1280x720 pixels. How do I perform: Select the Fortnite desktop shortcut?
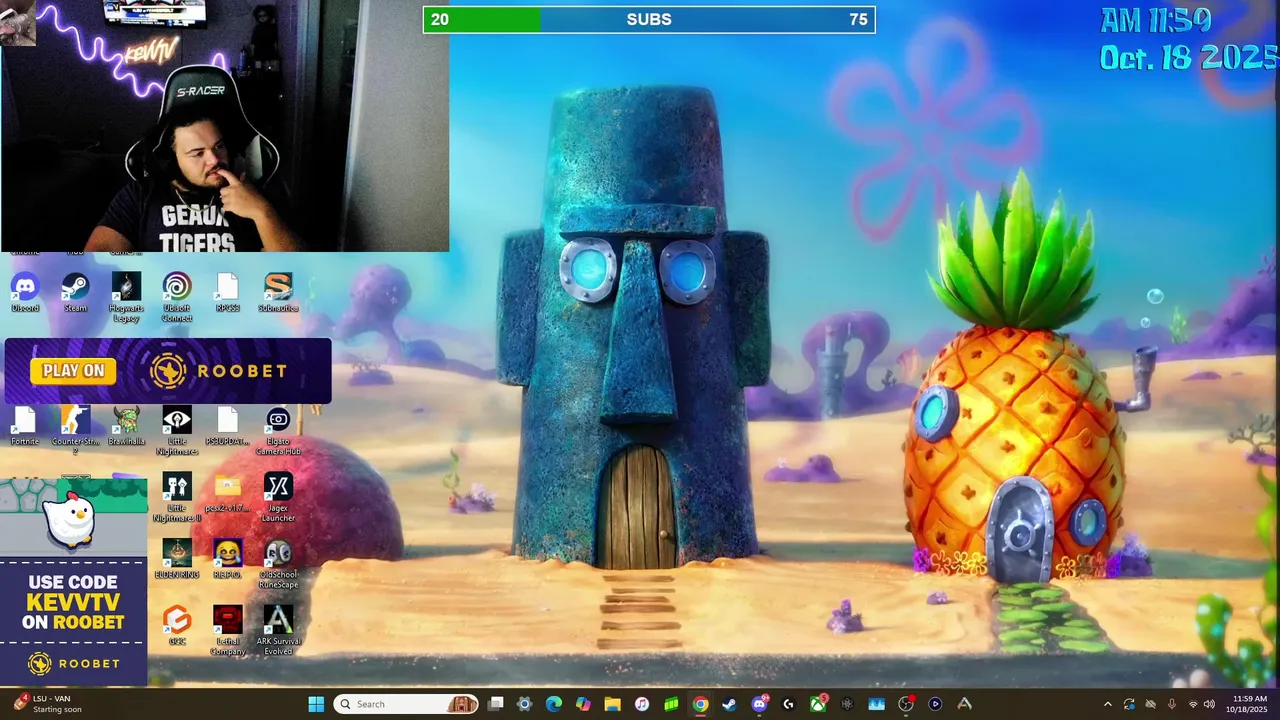click(25, 426)
